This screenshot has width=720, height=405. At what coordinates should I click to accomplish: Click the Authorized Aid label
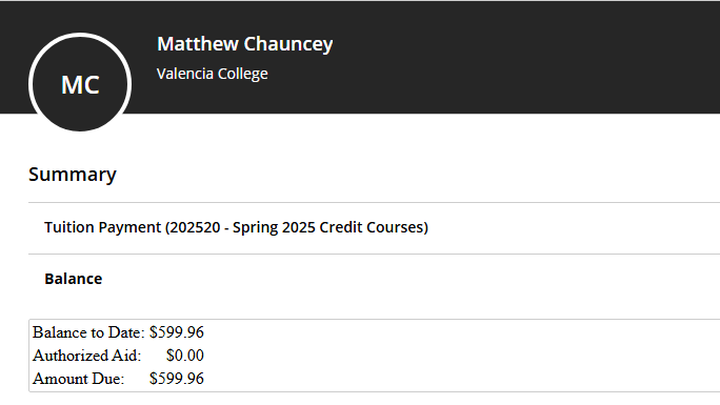(x=87, y=355)
